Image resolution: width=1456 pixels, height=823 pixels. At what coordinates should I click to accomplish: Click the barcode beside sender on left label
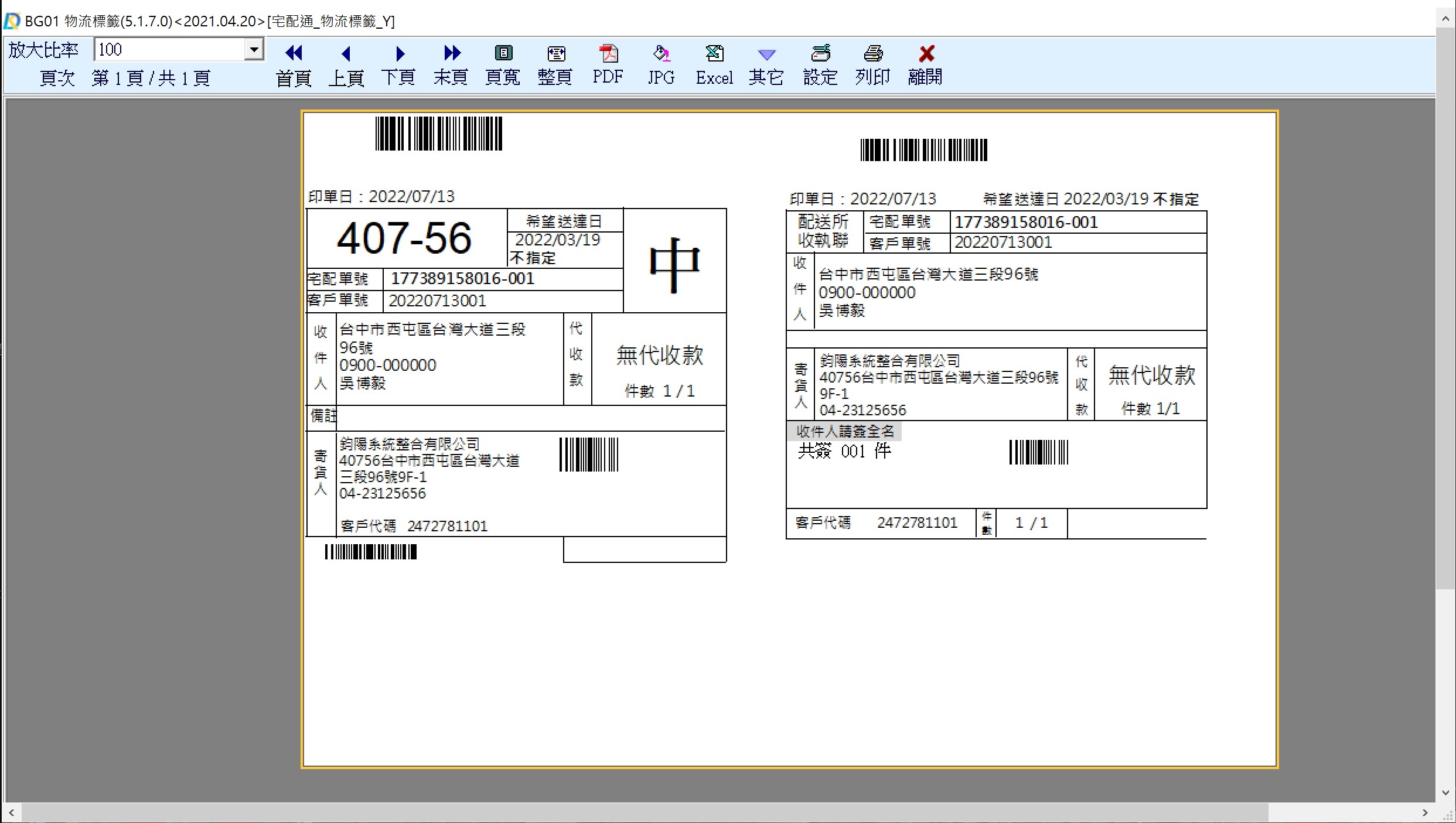589,455
